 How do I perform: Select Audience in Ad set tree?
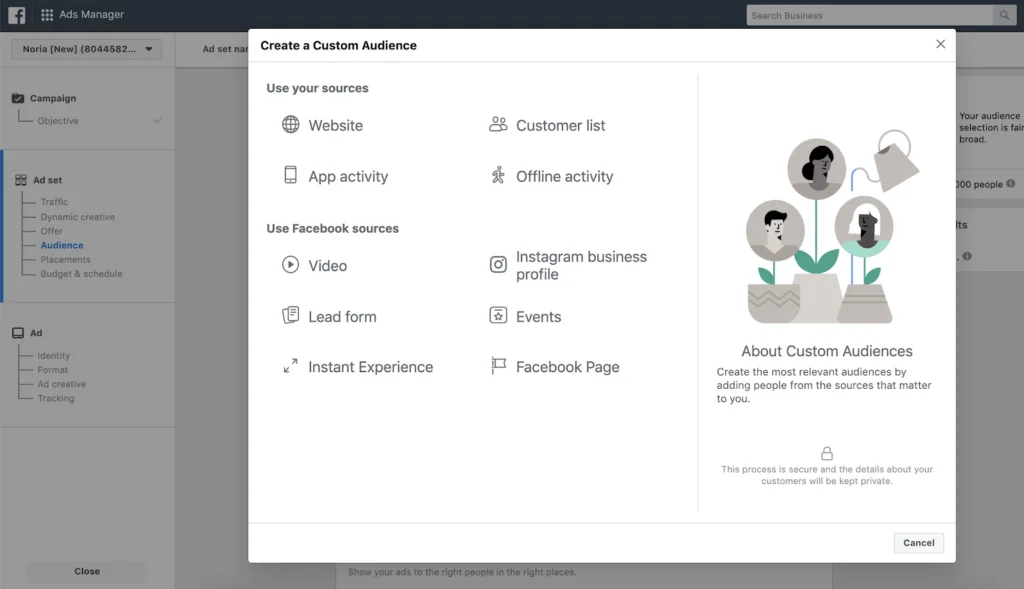point(62,245)
